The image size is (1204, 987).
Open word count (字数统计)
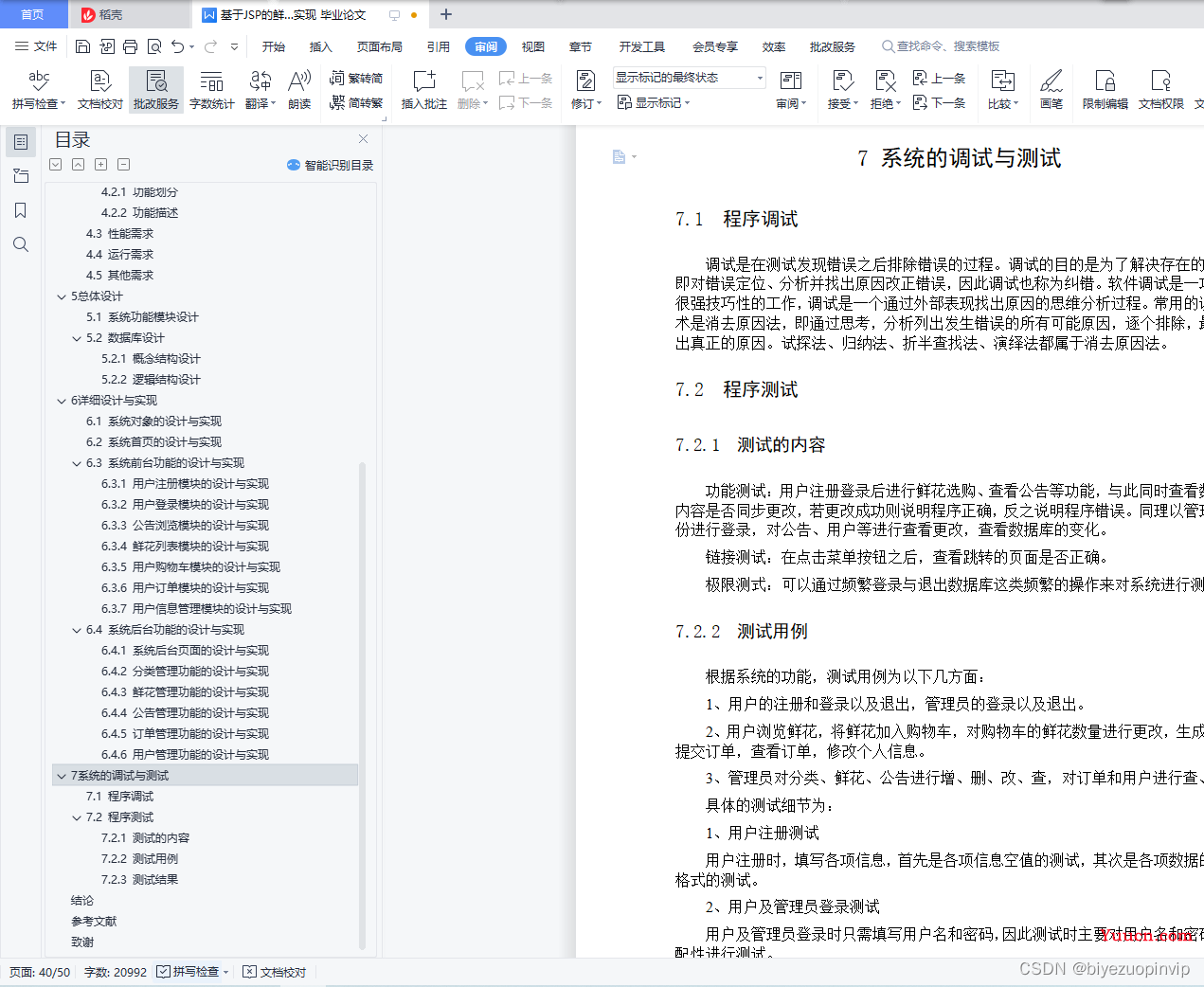(x=212, y=90)
